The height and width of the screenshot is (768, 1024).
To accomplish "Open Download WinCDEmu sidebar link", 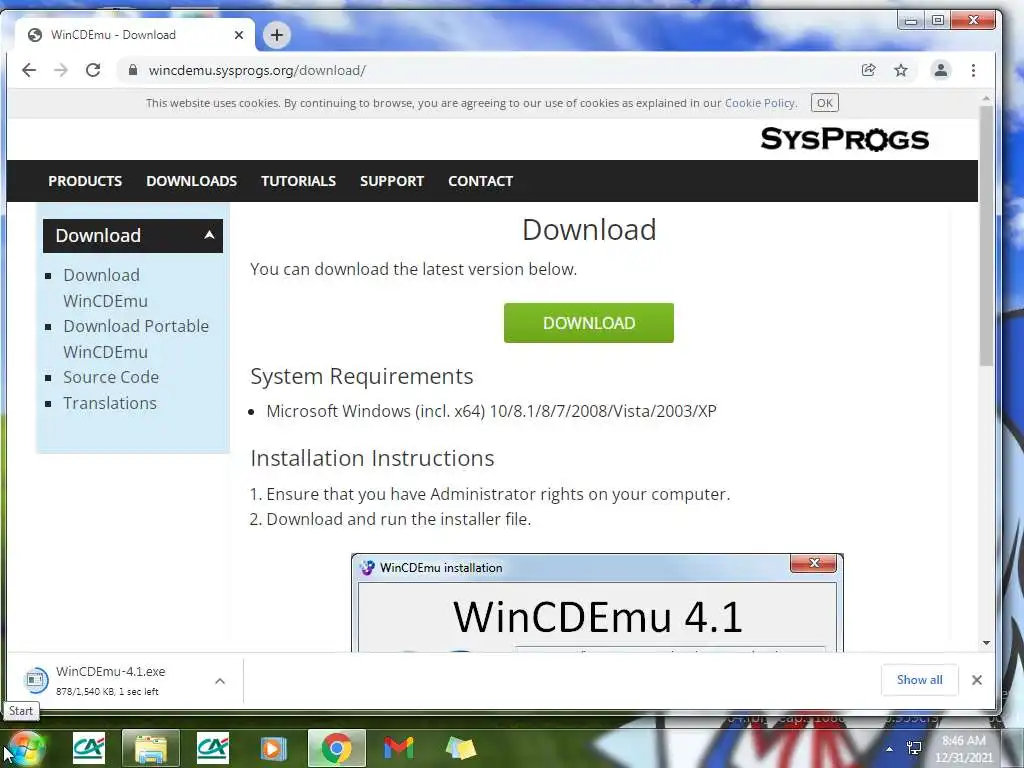I will (104, 288).
